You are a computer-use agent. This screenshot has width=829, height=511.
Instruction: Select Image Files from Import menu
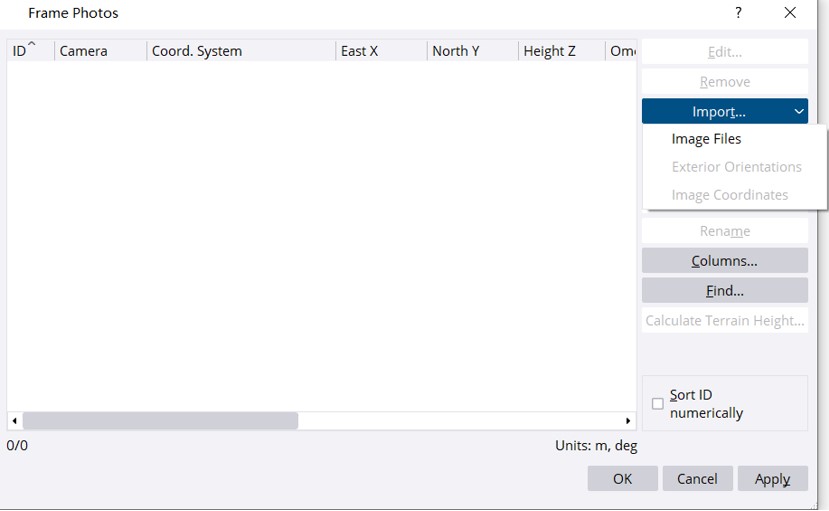coord(706,139)
